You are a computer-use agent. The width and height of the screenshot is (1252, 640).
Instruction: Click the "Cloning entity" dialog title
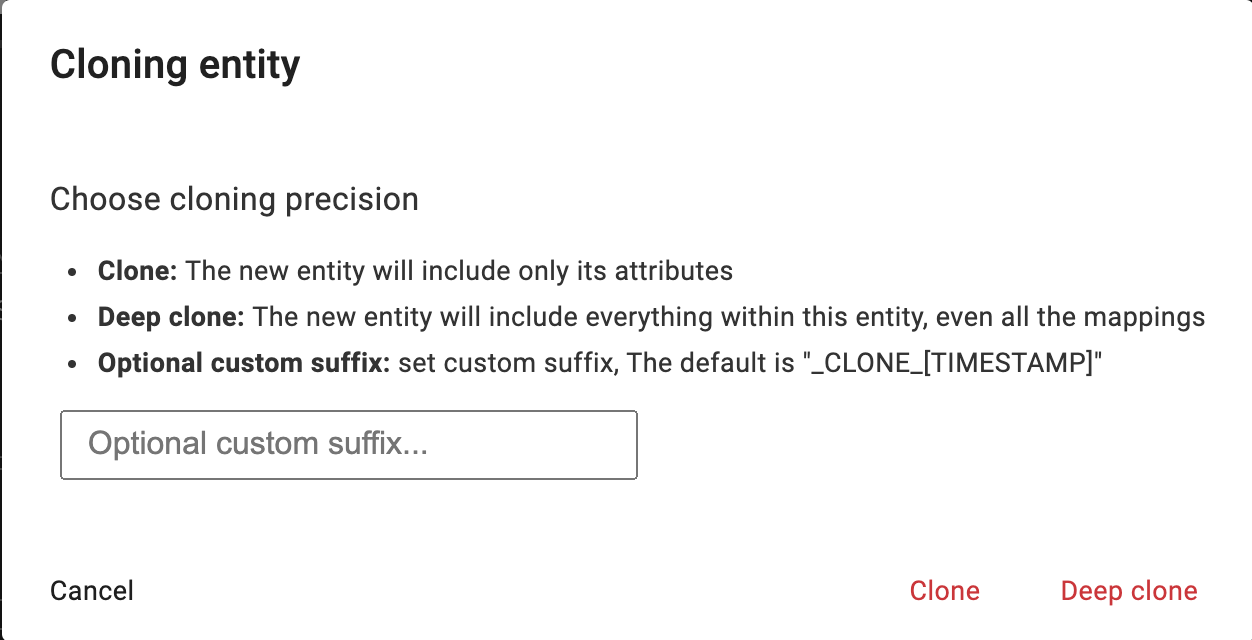point(175,66)
